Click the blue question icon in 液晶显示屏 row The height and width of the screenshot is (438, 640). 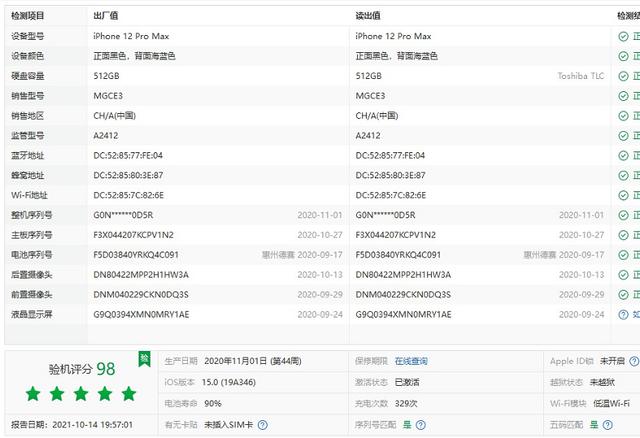(623, 314)
